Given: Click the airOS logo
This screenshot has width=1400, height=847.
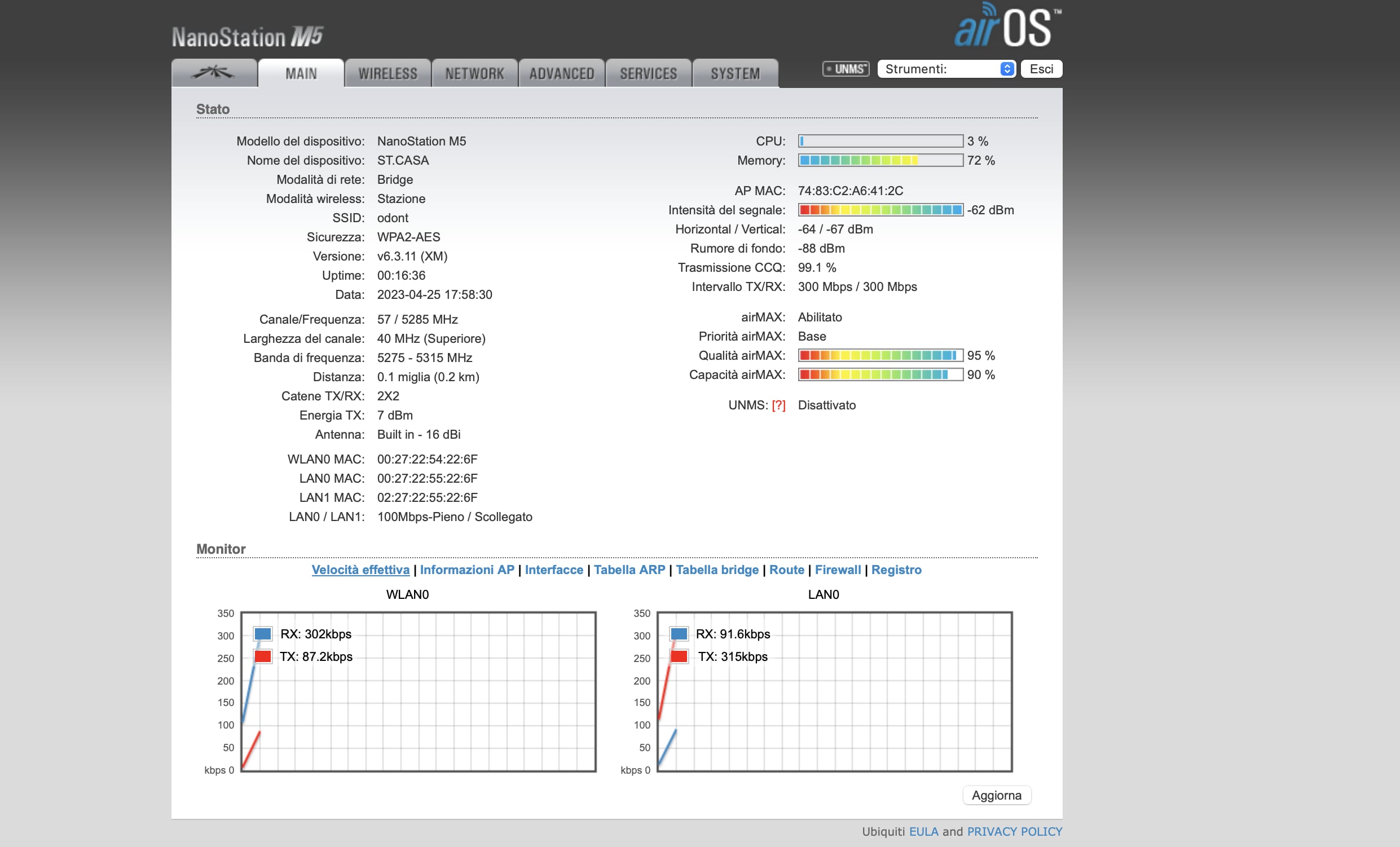Looking at the screenshot, I should tap(1007, 25).
